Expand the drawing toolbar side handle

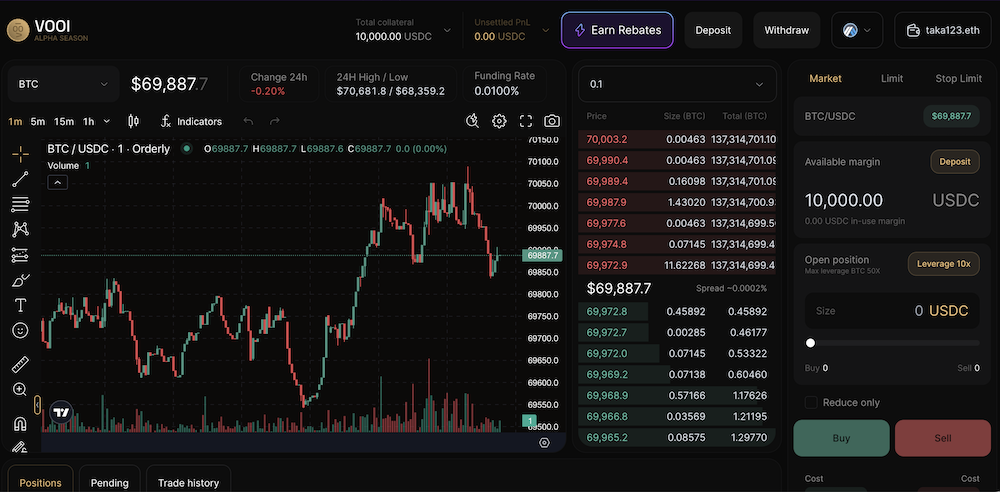37,405
